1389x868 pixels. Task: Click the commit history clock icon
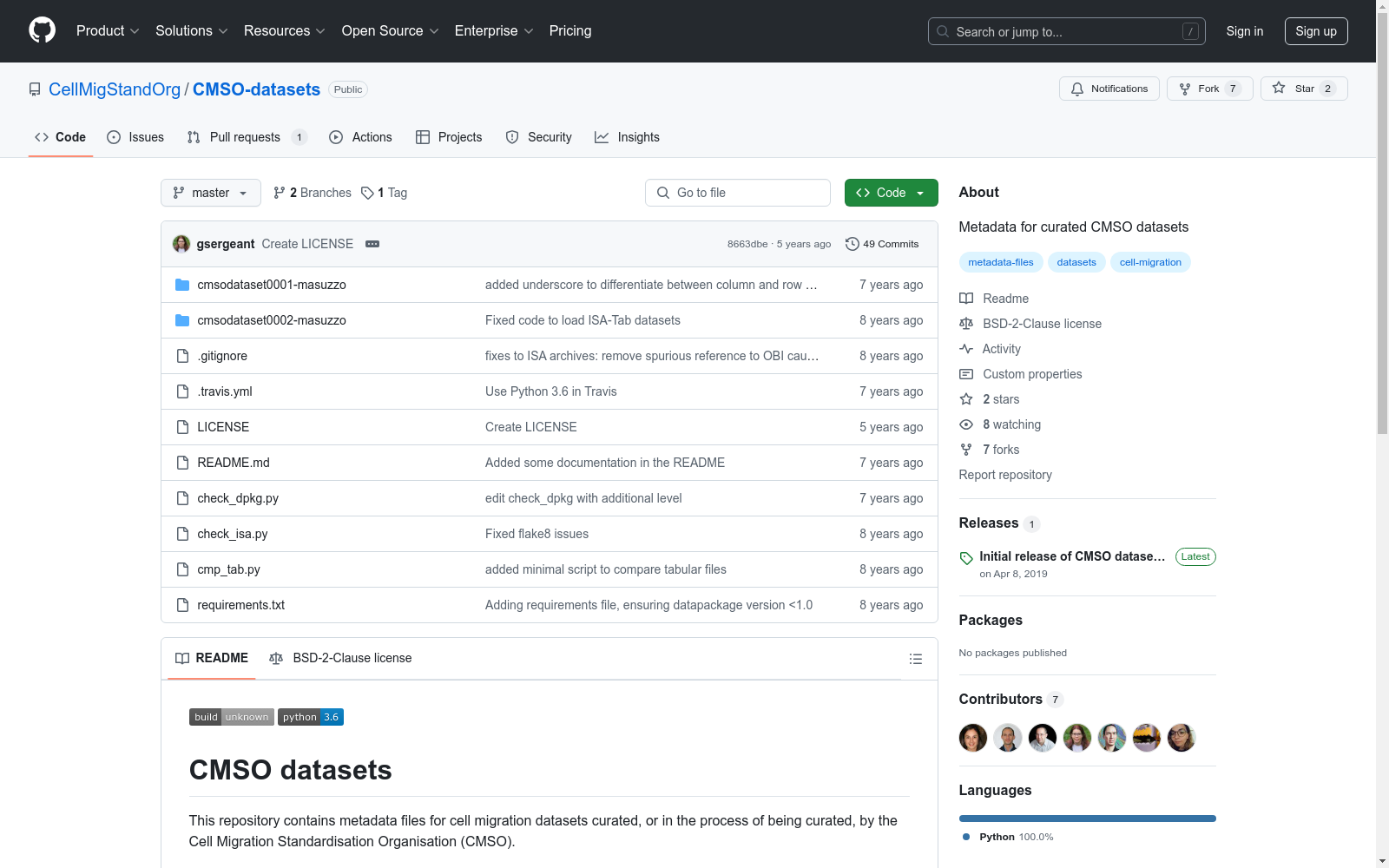pos(852,244)
